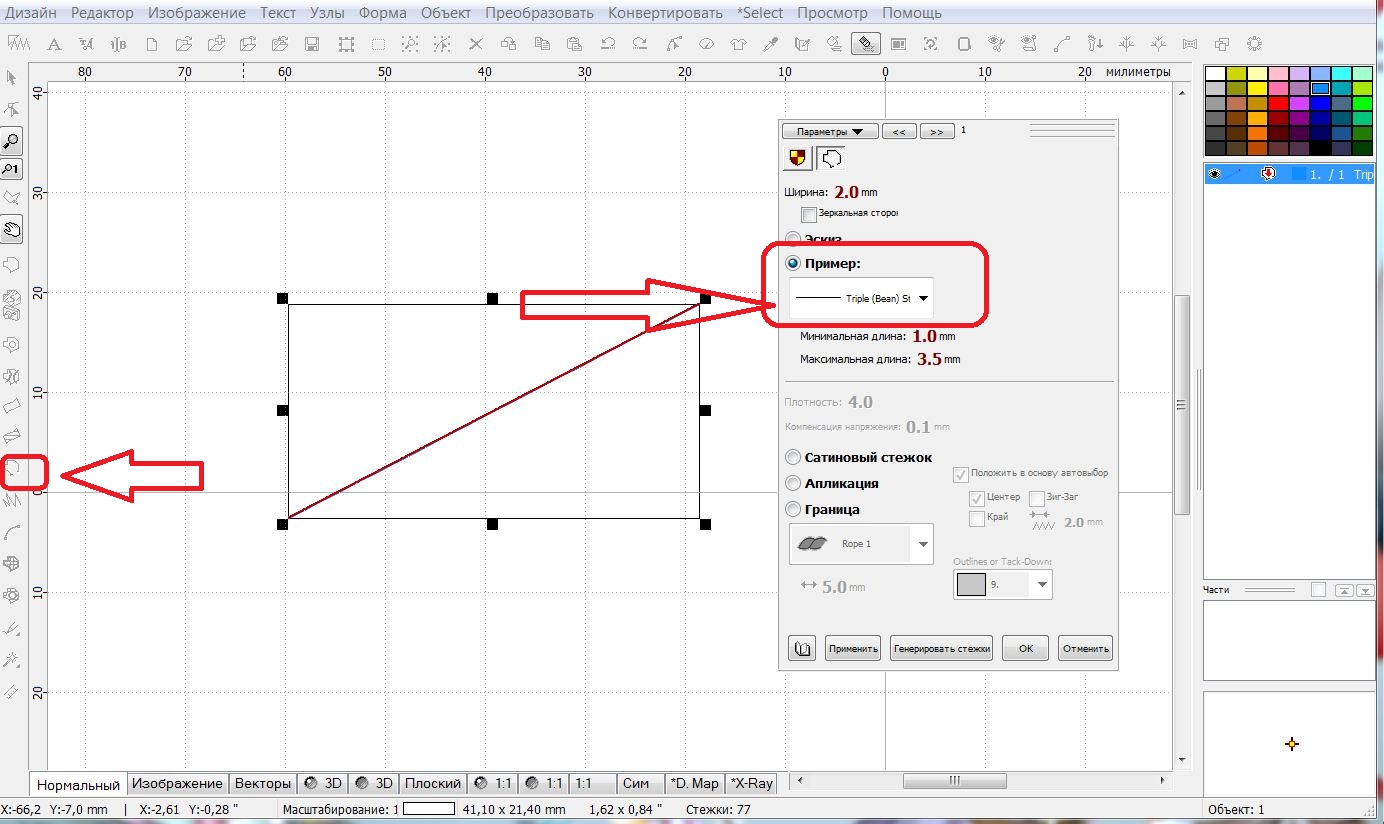Click the shield color tab icon in parameters panel
The width and height of the screenshot is (1384, 824).
click(798, 158)
